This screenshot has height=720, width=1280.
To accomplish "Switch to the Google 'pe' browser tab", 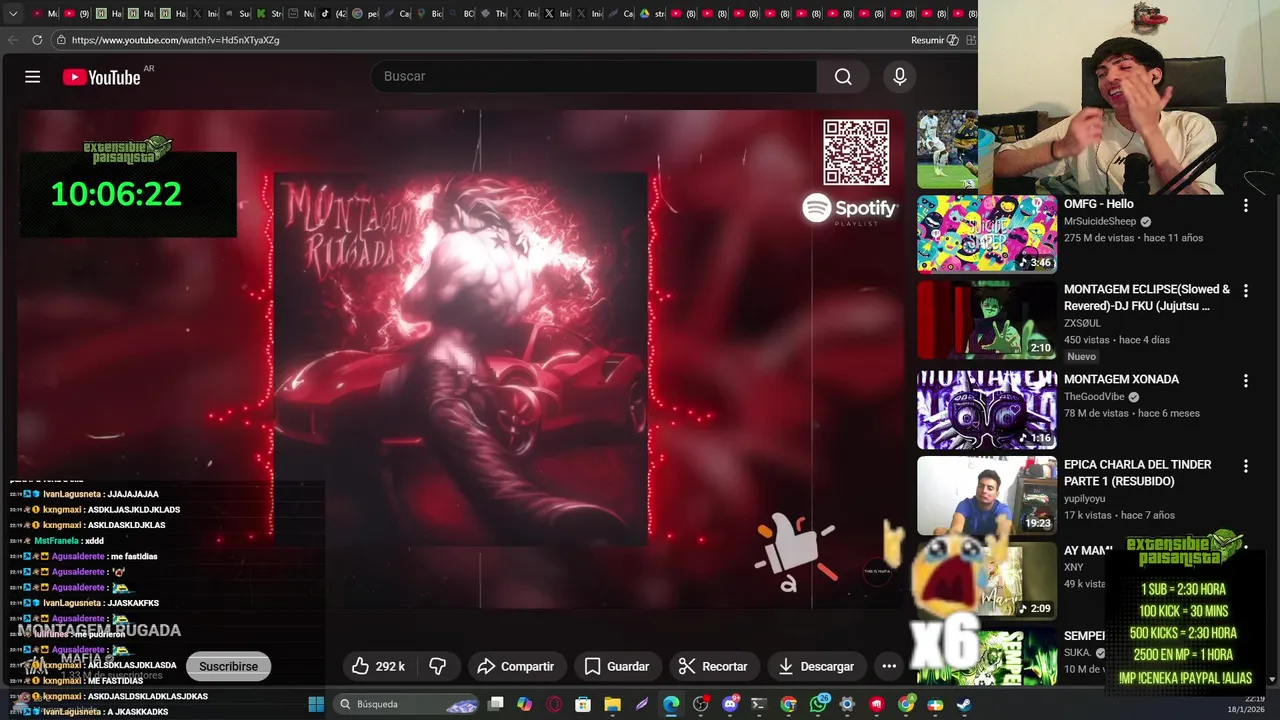I will [x=365, y=14].
